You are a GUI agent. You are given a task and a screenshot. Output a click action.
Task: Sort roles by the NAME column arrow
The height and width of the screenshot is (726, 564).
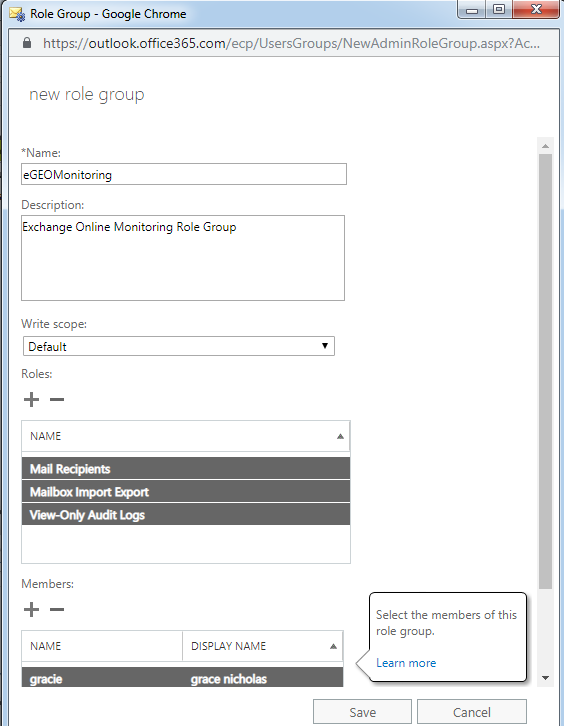click(x=340, y=436)
